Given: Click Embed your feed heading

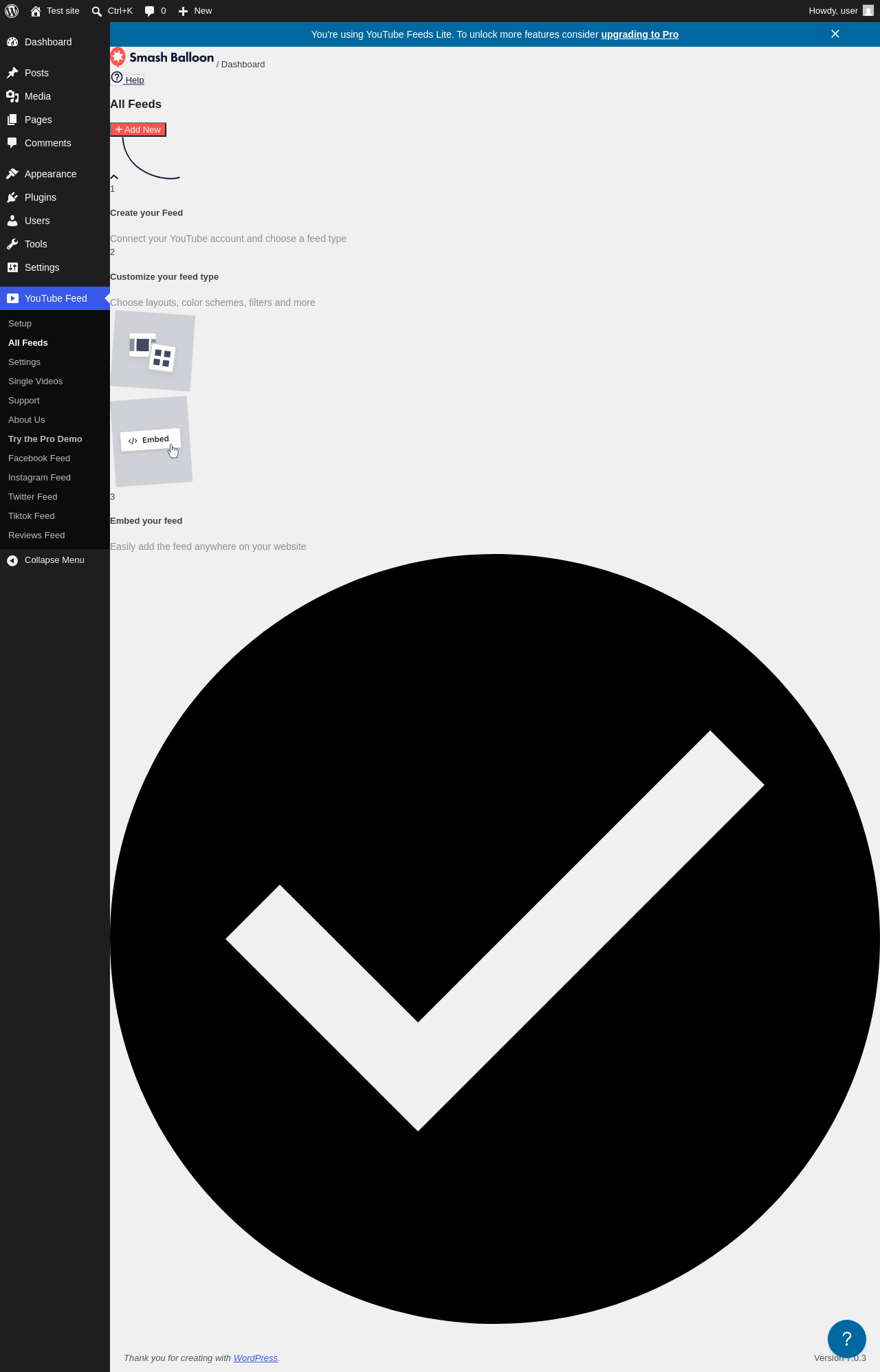Looking at the screenshot, I should (146, 521).
